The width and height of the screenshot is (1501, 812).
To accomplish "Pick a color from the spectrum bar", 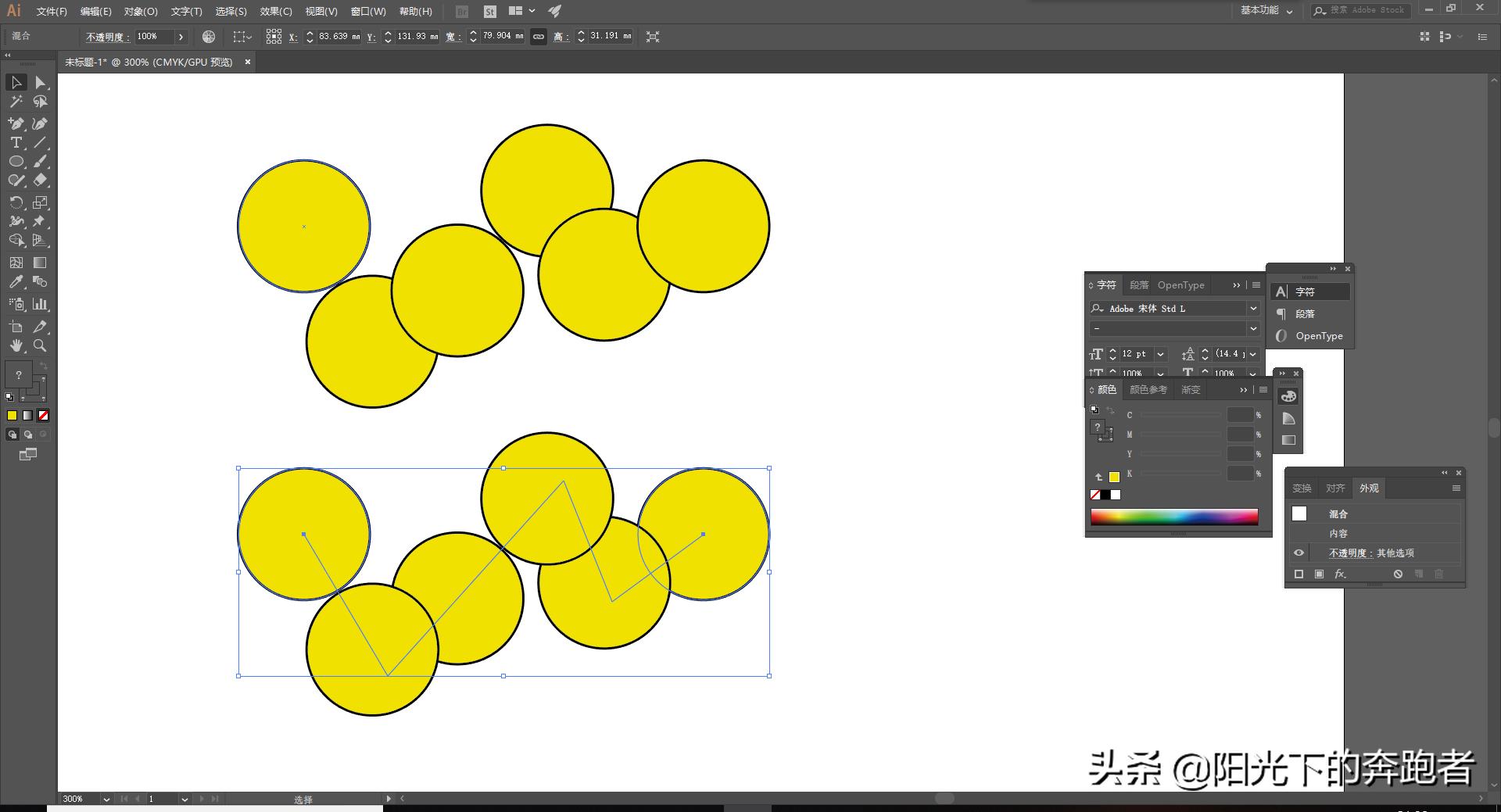I will (1174, 517).
